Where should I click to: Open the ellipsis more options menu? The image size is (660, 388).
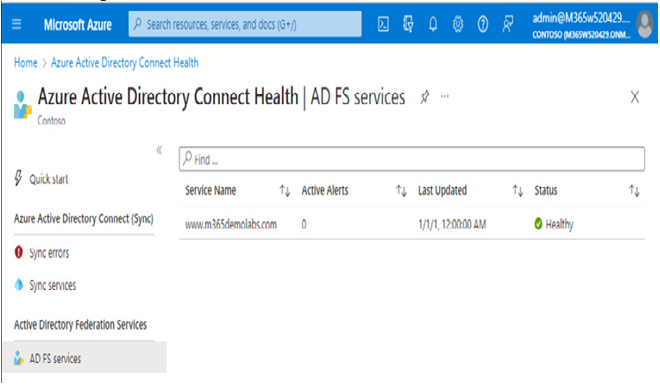(445, 96)
